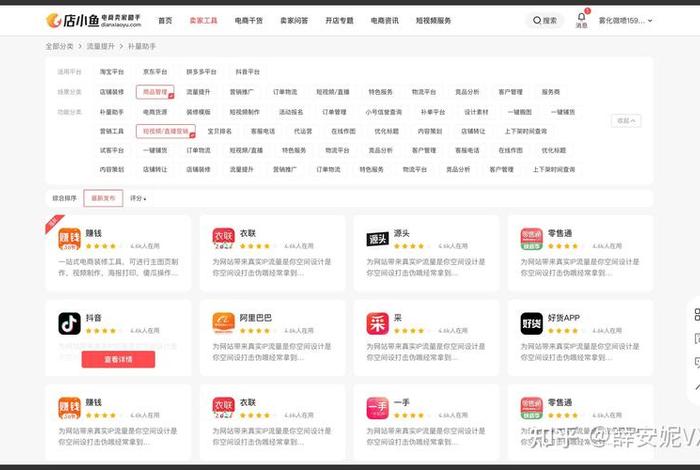Select the 最新发布 sort tab
The image size is (700, 470).
pos(103,198)
